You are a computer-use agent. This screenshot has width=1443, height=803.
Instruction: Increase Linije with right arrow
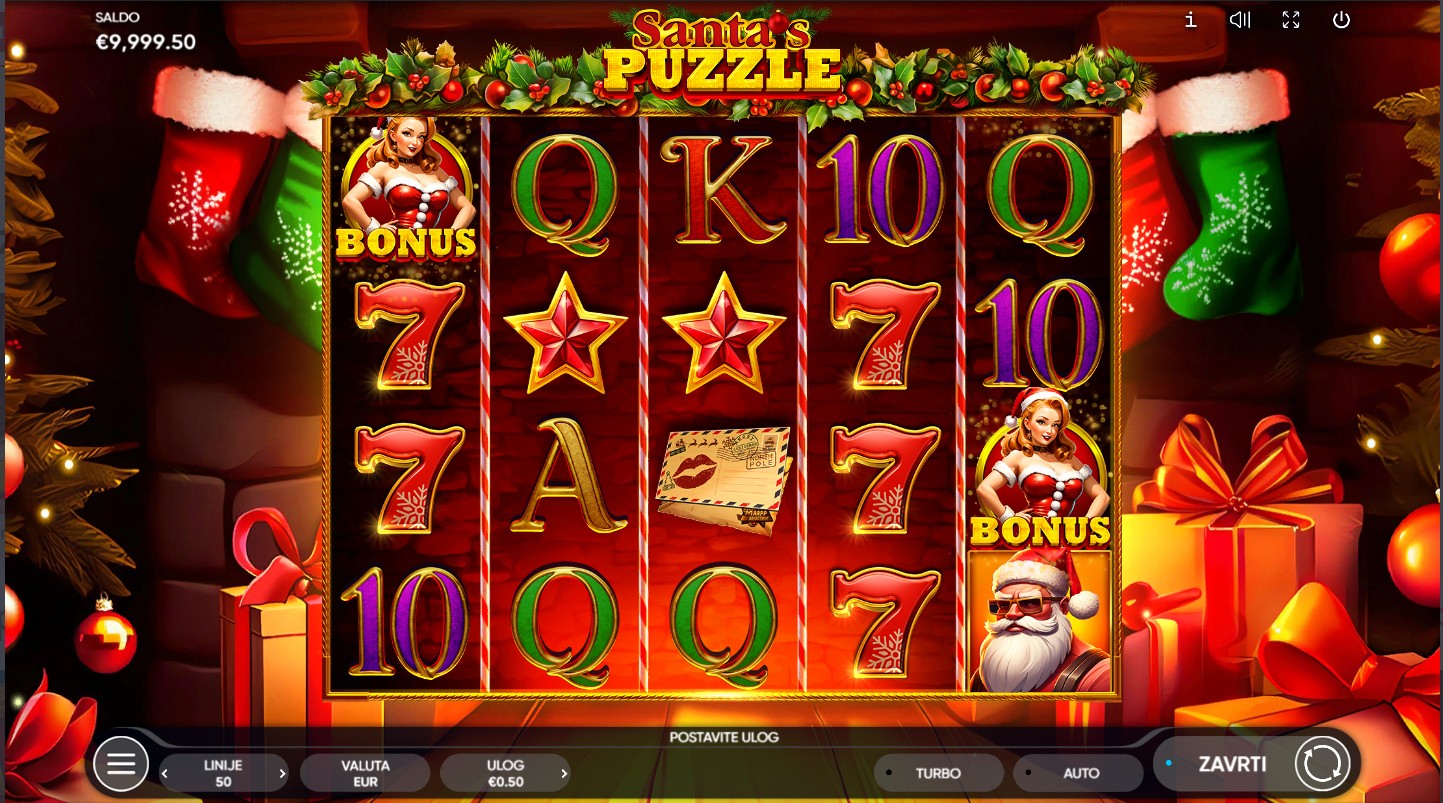(x=282, y=773)
